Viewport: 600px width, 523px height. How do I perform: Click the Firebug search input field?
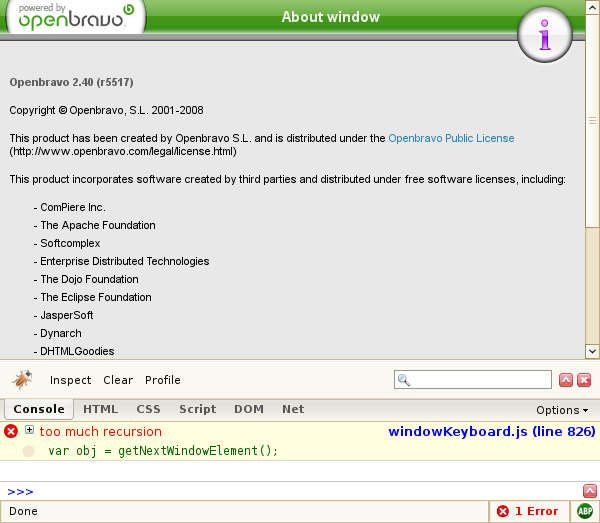point(473,380)
